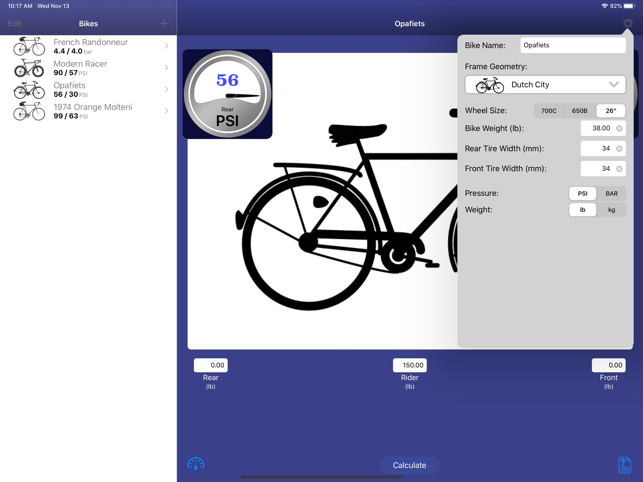Viewport: 643px width, 482px height.
Task: Clear the Bike Weight field with its X icon
Action: click(619, 128)
